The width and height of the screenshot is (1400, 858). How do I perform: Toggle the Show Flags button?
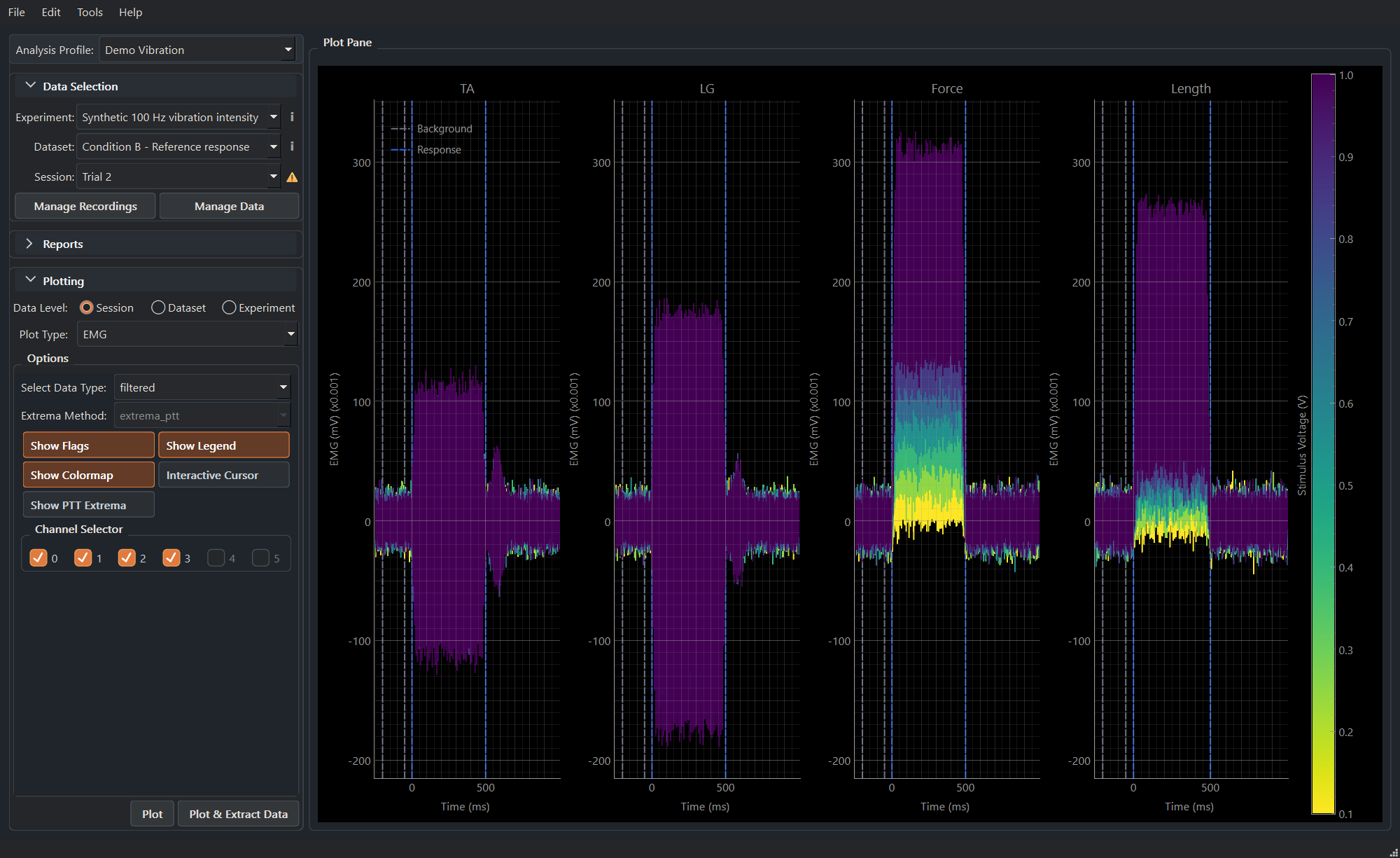click(x=88, y=445)
